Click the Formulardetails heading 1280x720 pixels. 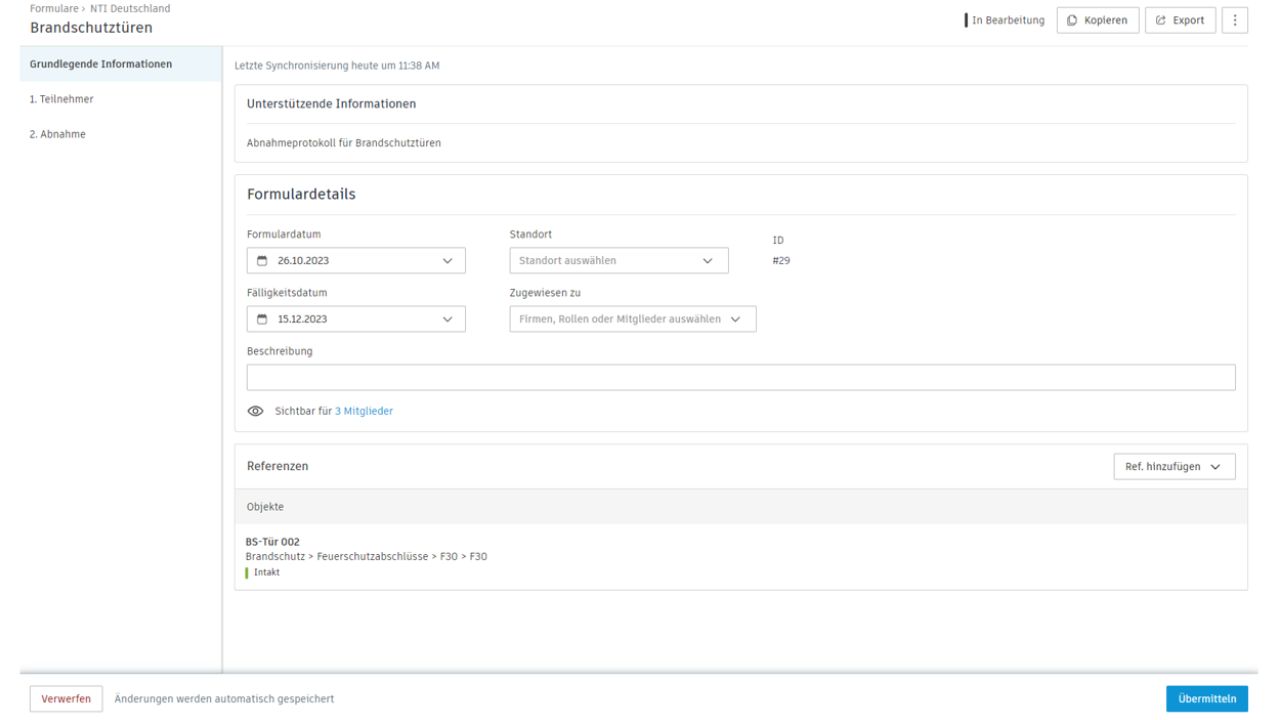[x=301, y=194]
